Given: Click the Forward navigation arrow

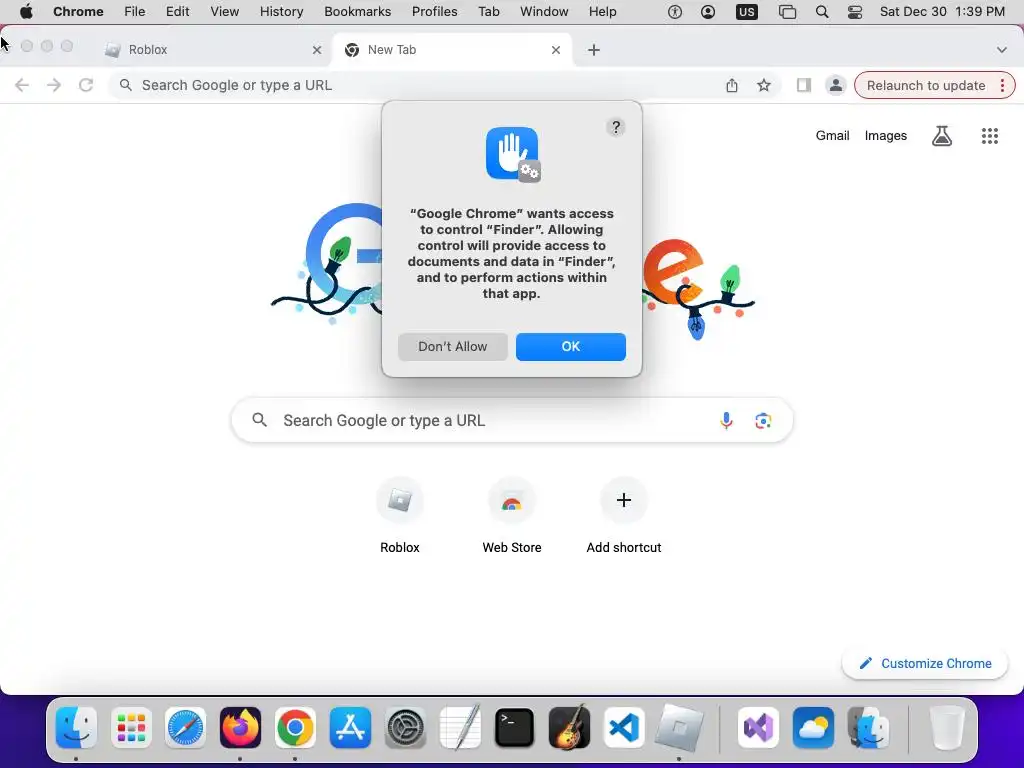Looking at the screenshot, I should click(54, 85).
